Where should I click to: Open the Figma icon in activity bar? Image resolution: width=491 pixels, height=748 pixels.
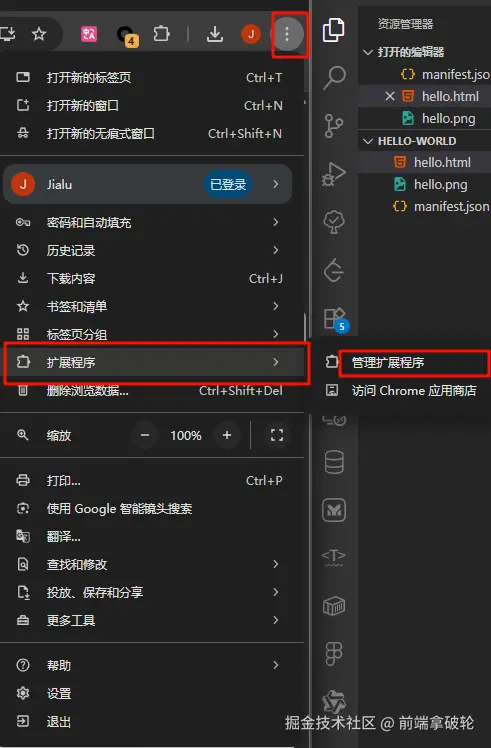point(334,654)
